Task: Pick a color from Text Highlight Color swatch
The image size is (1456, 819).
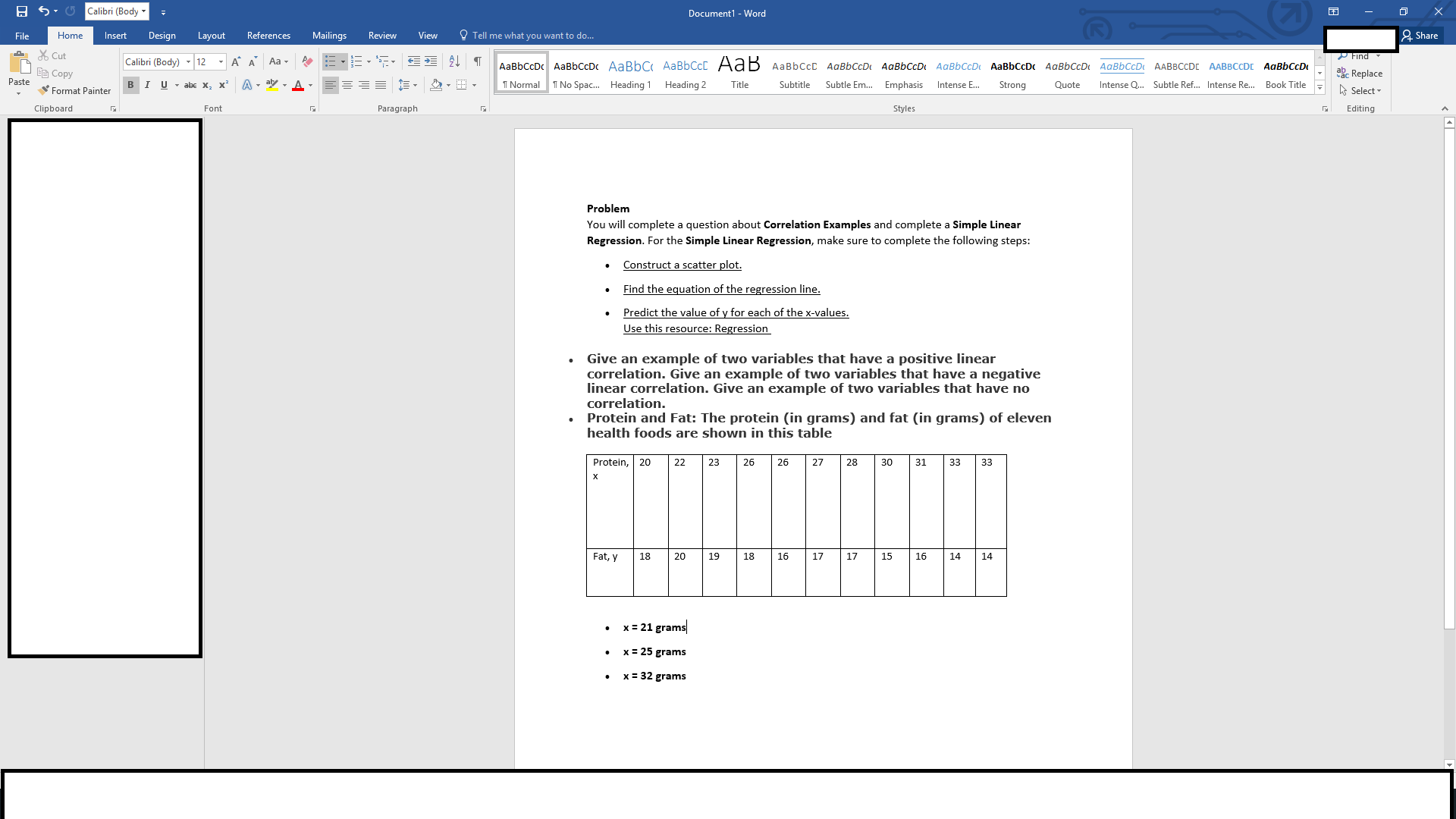Action: point(273,85)
